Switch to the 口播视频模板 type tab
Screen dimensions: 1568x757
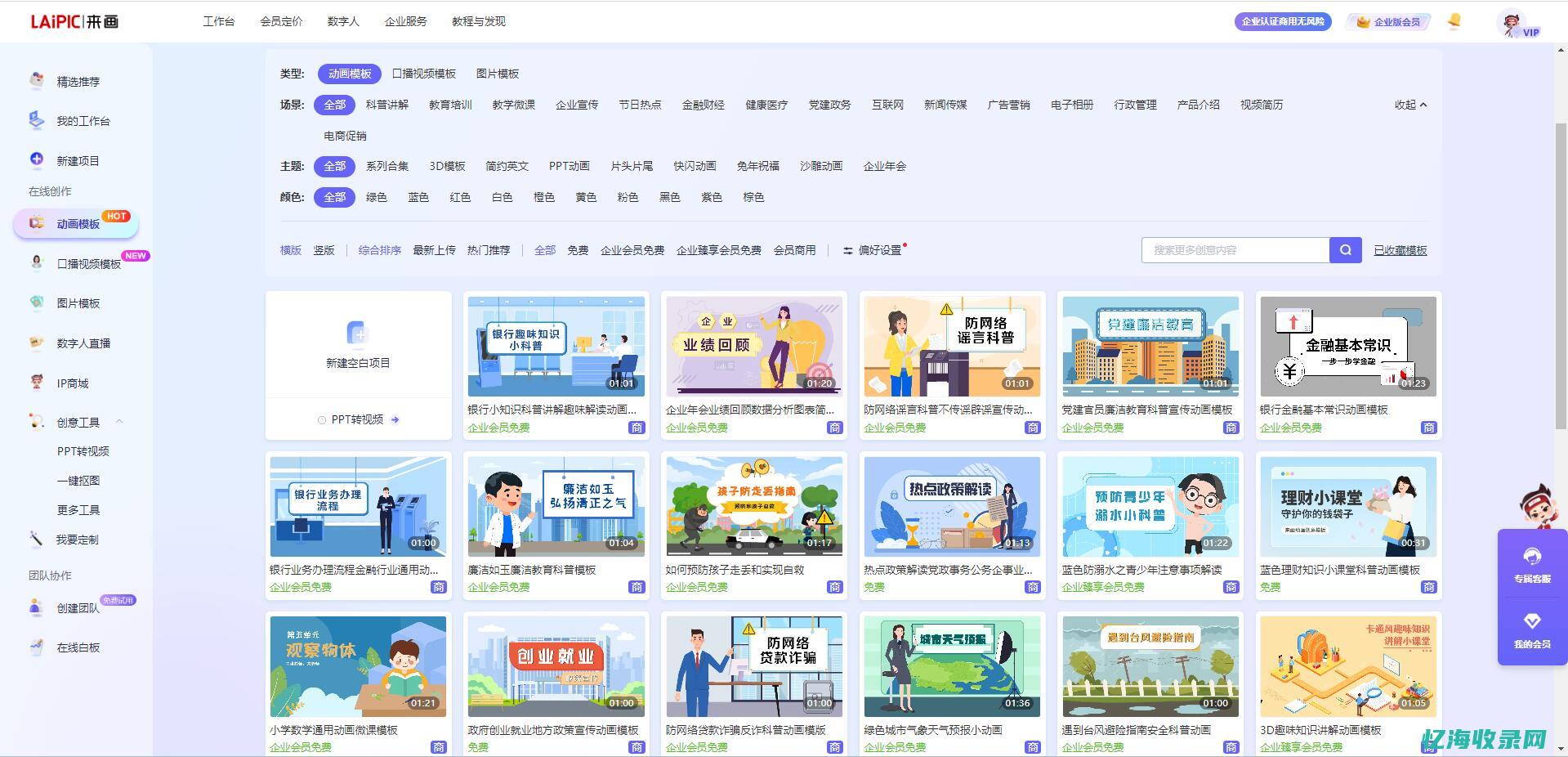click(423, 73)
